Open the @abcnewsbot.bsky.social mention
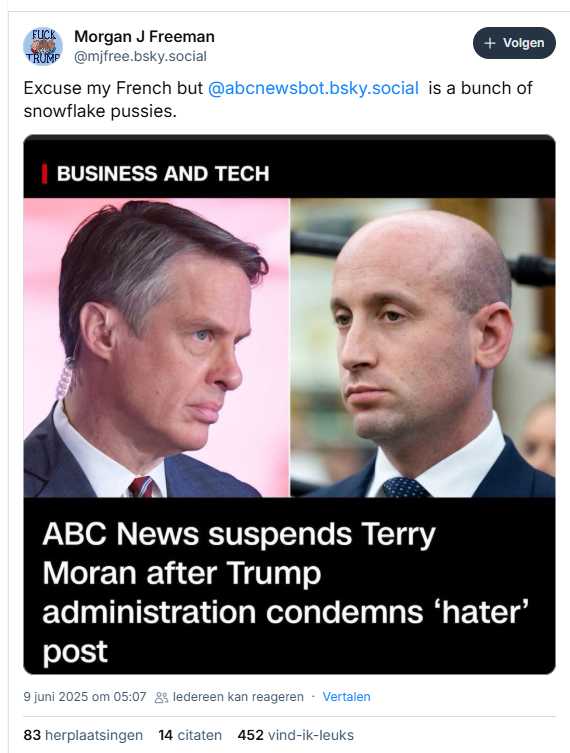Viewport: 570px width, 753px height. pos(313,88)
